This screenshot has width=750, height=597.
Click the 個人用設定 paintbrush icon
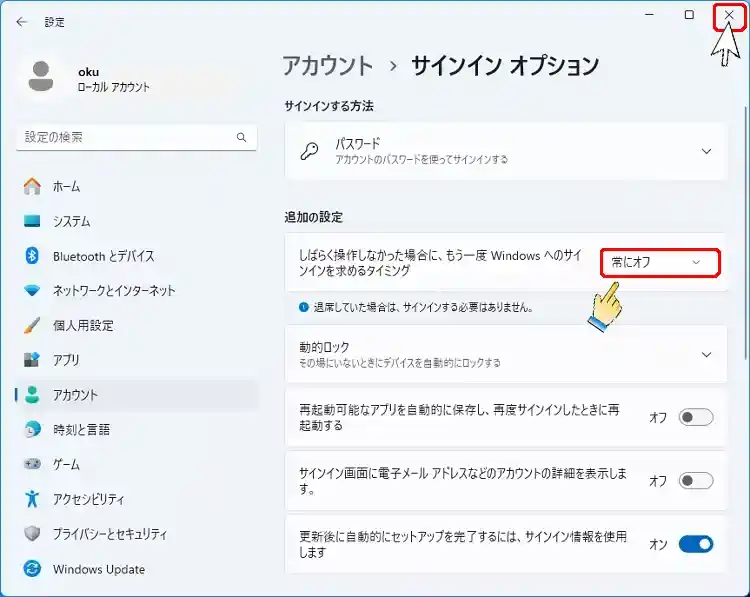(32, 325)
